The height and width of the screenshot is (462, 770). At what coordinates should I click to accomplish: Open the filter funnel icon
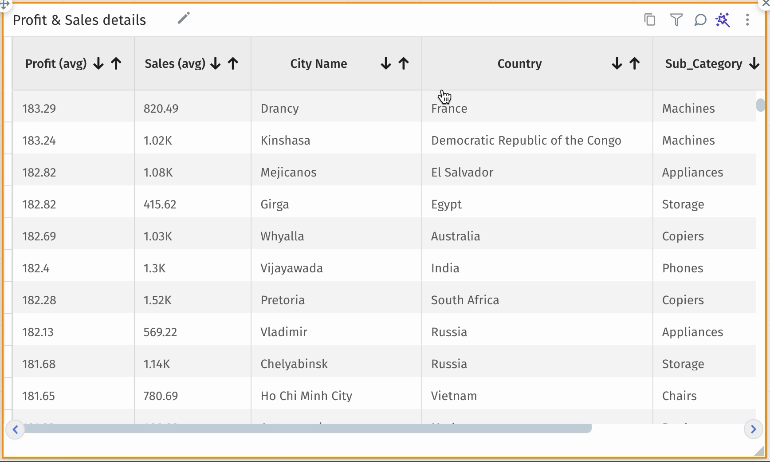(676, 20)
